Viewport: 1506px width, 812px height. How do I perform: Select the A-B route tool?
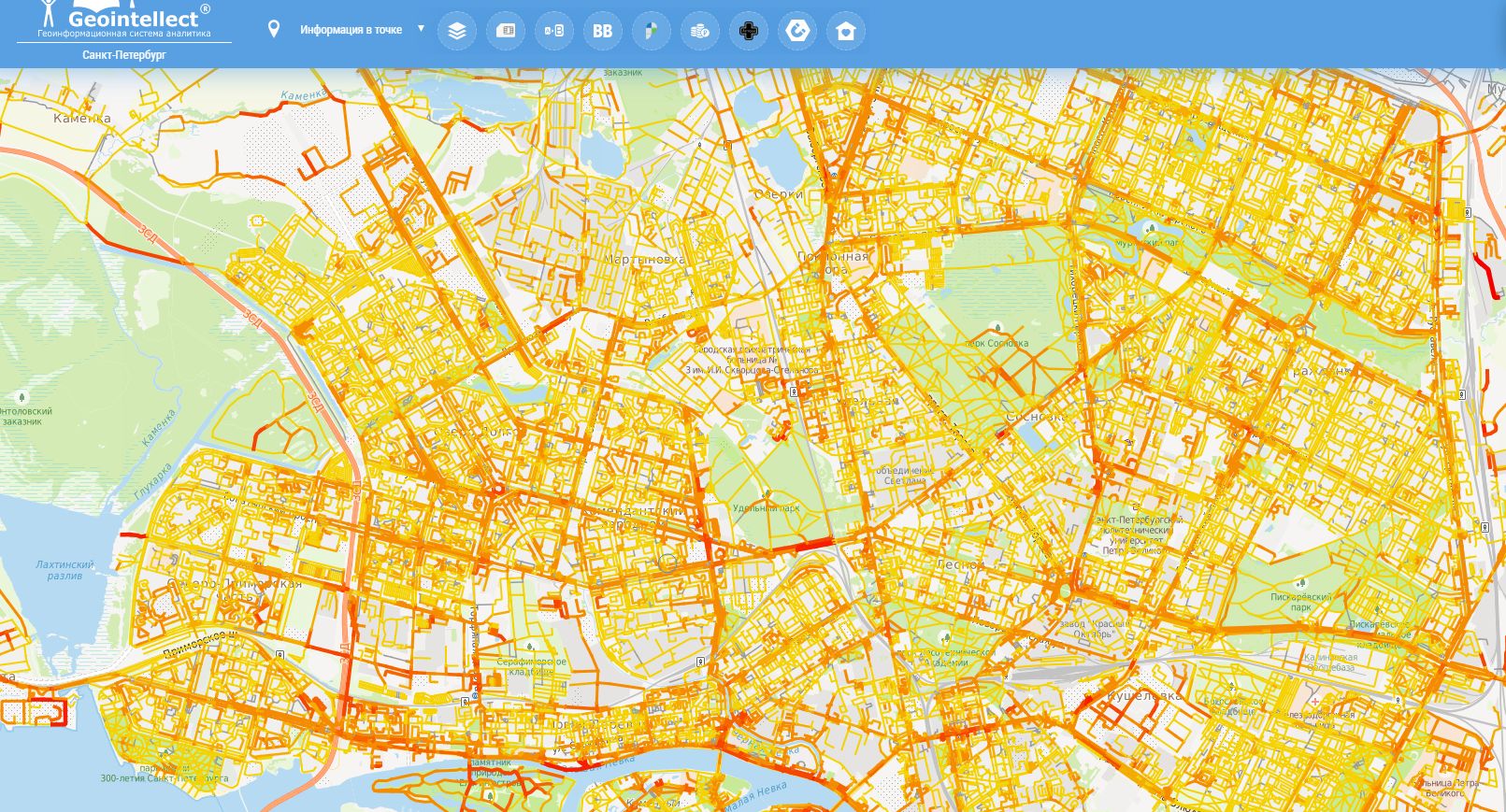(x=554, y=31)
